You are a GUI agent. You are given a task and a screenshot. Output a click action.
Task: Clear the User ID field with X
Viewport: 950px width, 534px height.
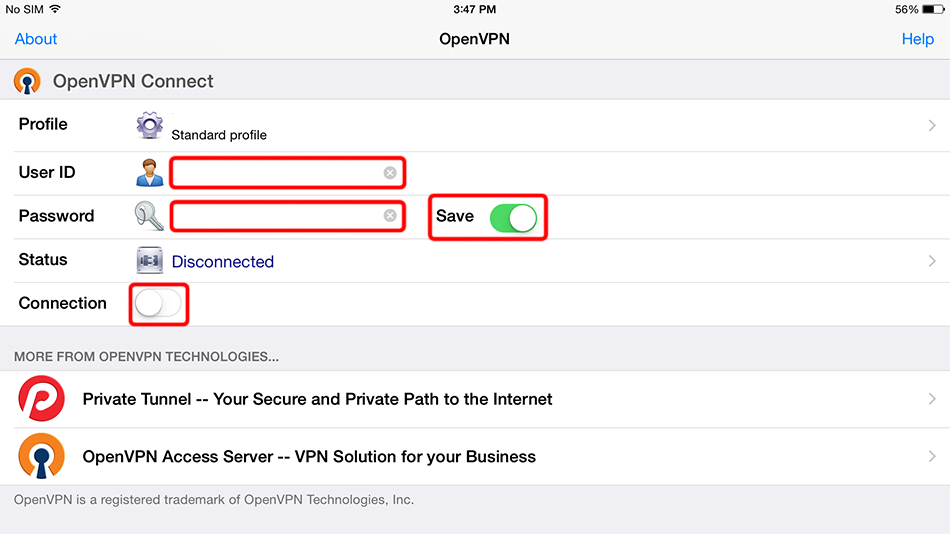[390, 173]
